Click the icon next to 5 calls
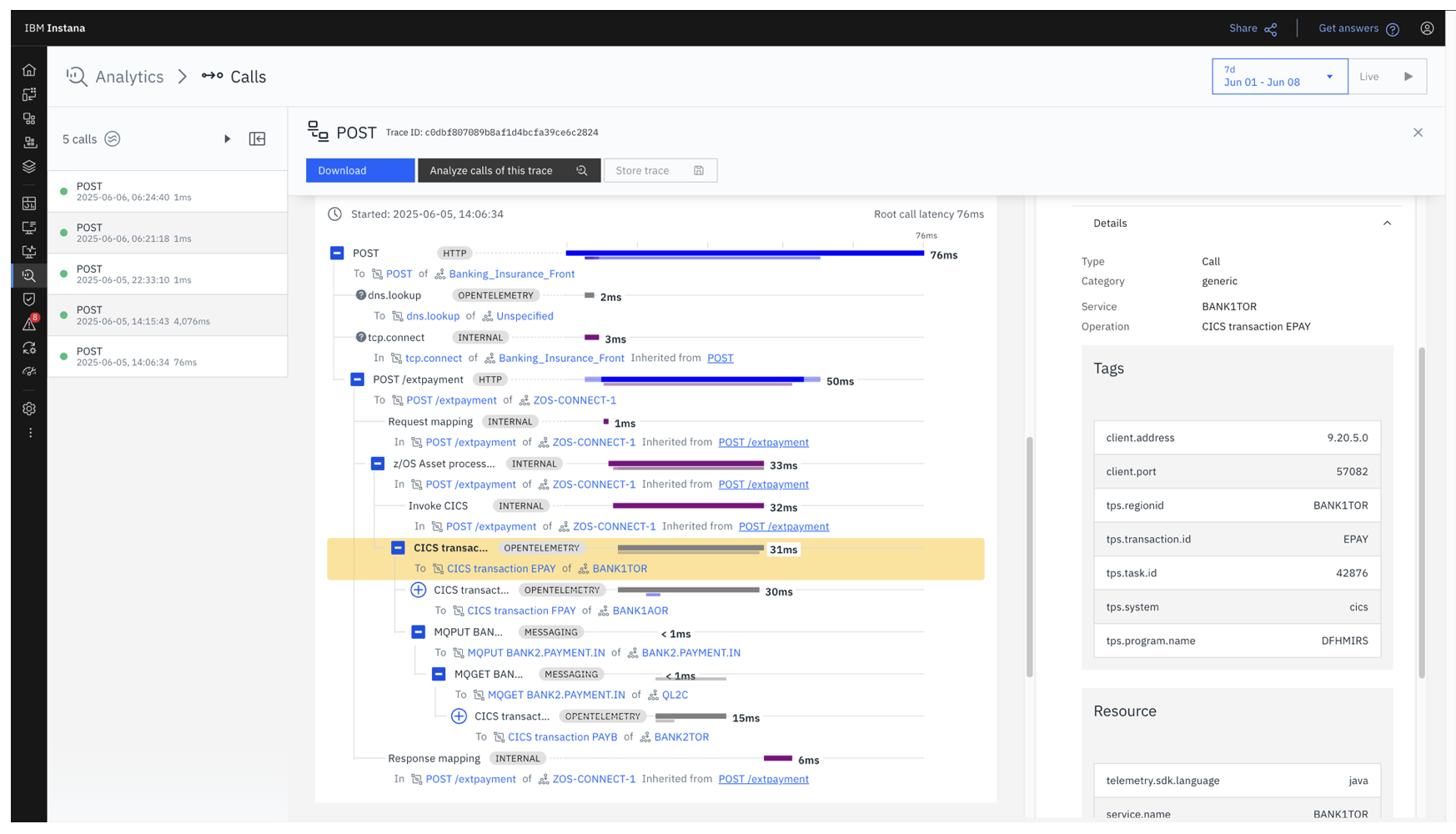The width and height of the screenshot is (1456, 834). point(113,139)
